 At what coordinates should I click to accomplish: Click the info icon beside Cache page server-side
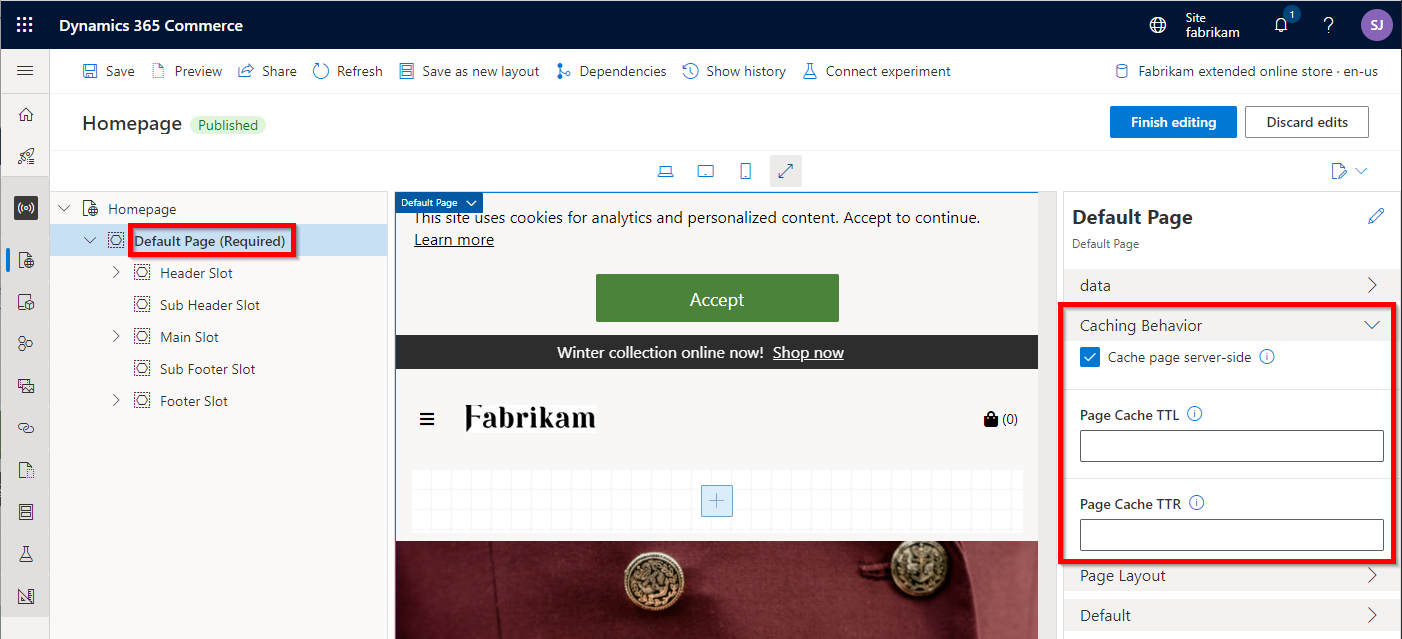1267,357
